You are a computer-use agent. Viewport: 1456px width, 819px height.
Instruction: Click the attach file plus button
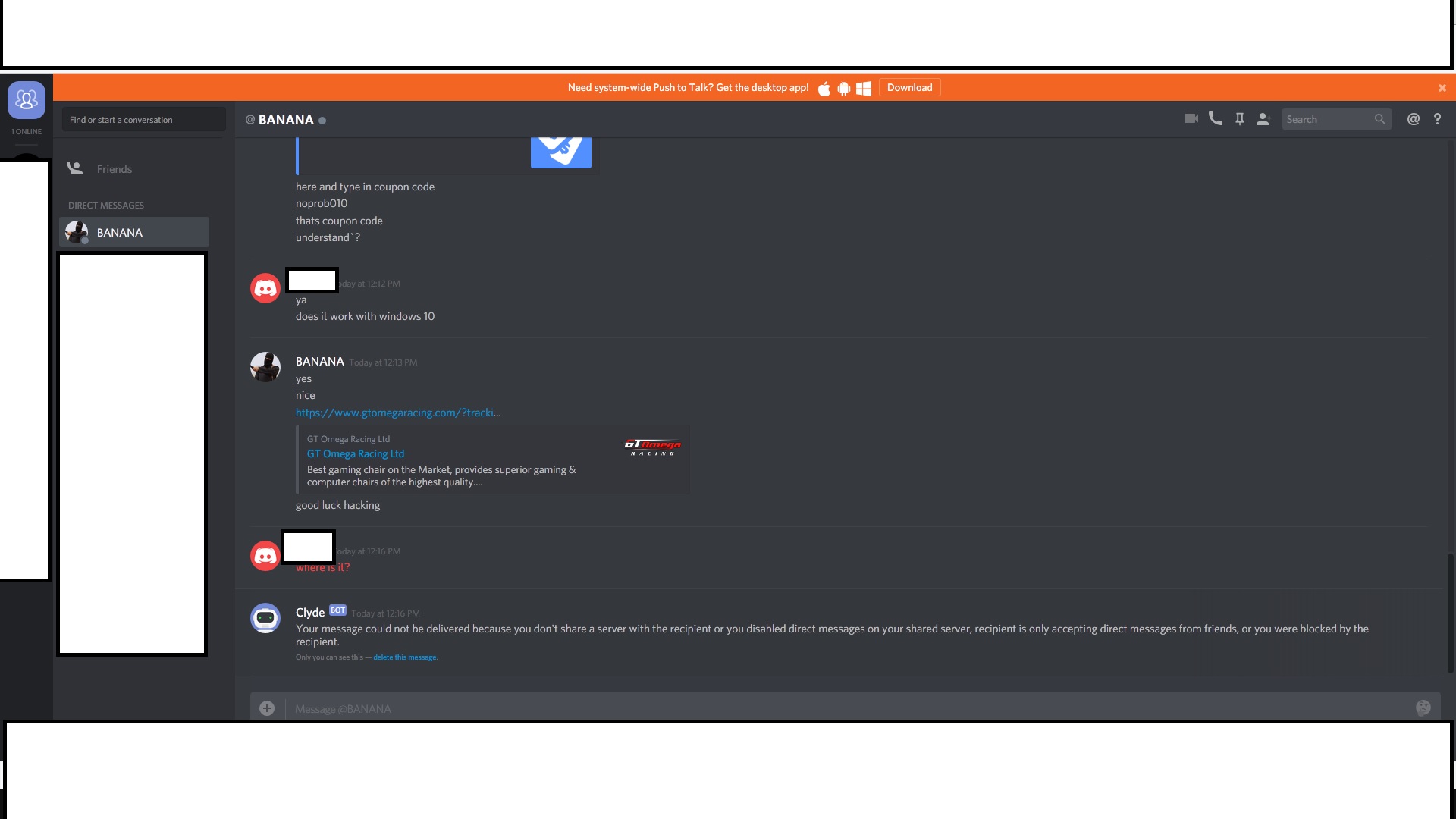[x=267, y=707]
